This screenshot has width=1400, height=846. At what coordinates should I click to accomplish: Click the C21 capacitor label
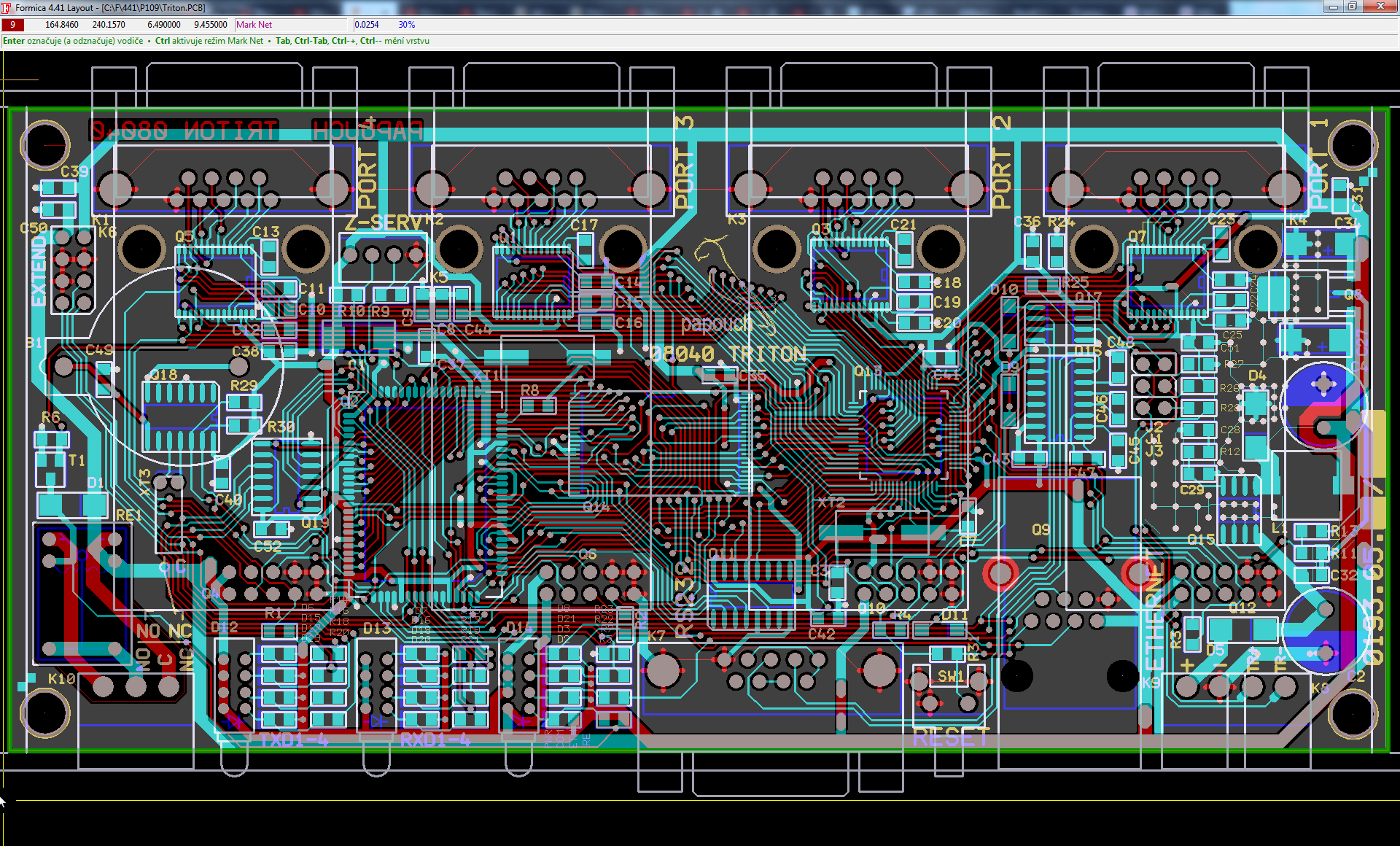point(903,225)
